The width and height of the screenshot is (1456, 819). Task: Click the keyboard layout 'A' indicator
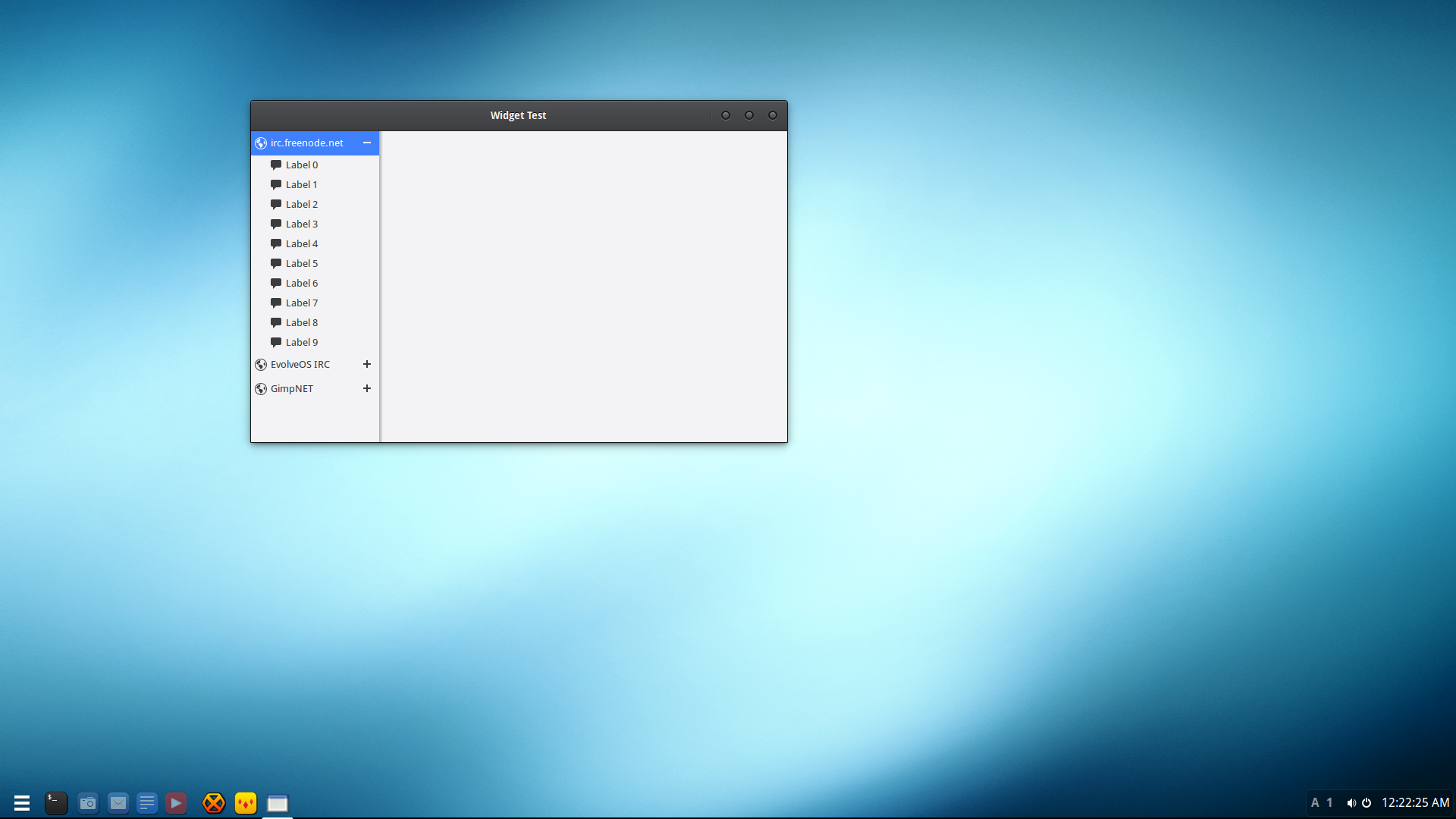(x=1315, y=803)
